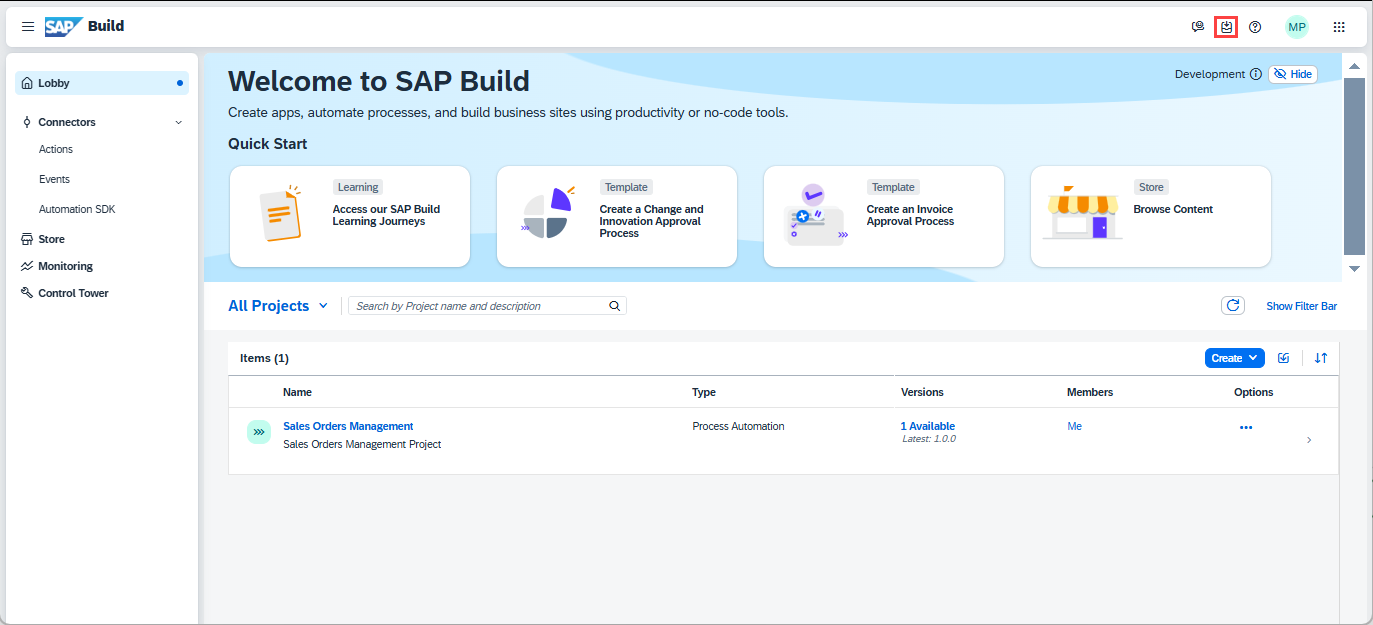
Task: Click the banner scrollbar up arrow
Action: (x=1354, y=66)
